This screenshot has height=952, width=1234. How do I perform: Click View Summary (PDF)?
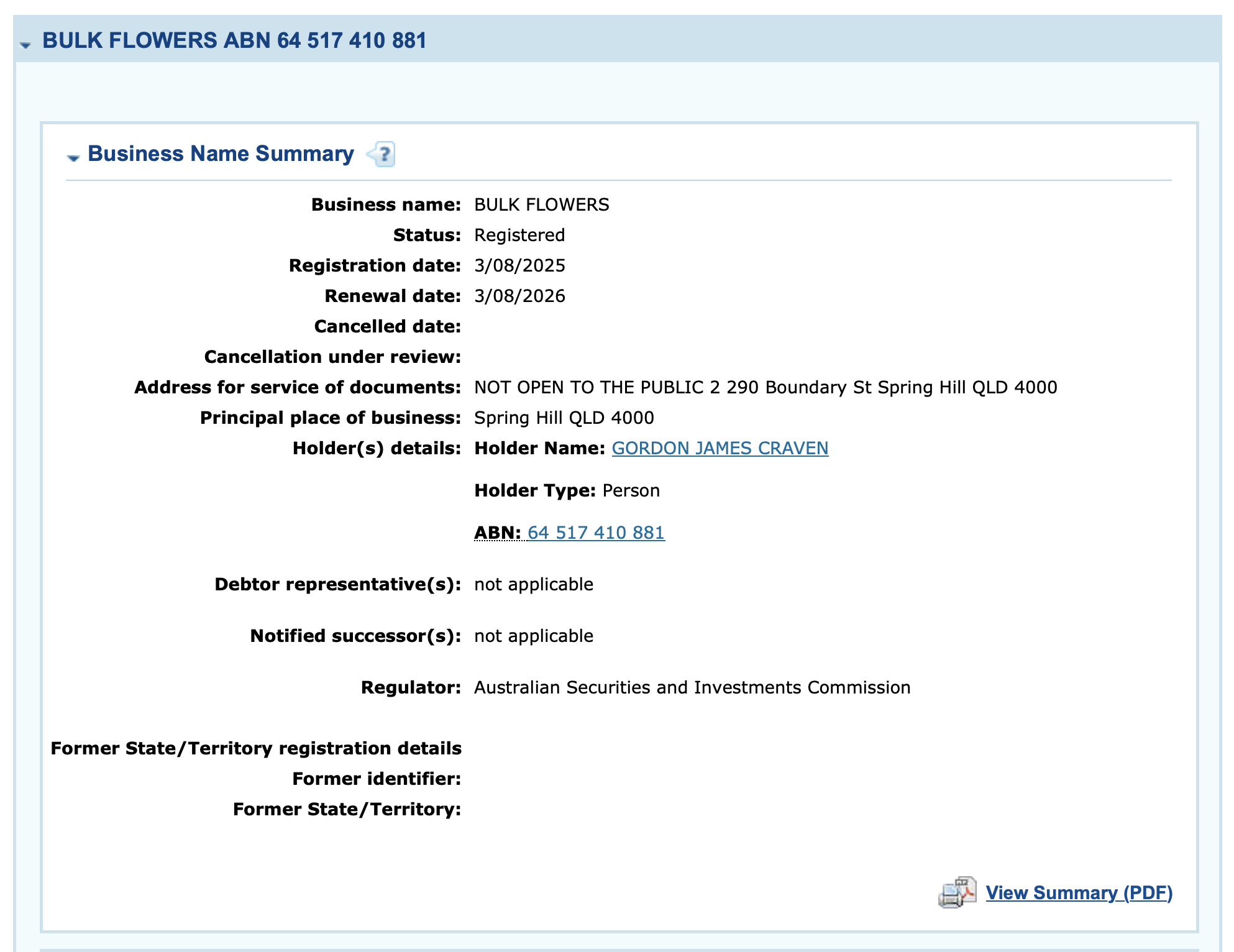click(x=1079, y=893)
